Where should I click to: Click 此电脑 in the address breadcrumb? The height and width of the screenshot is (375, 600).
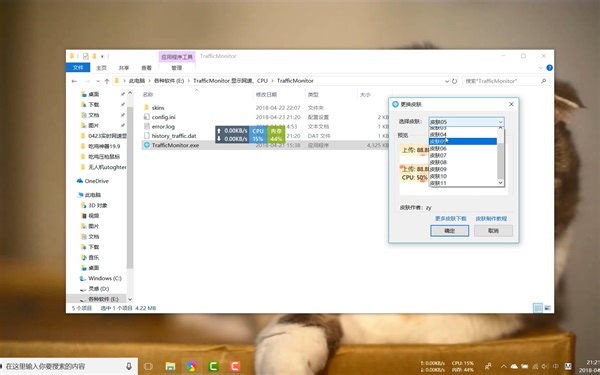click(x=137, y=81)
